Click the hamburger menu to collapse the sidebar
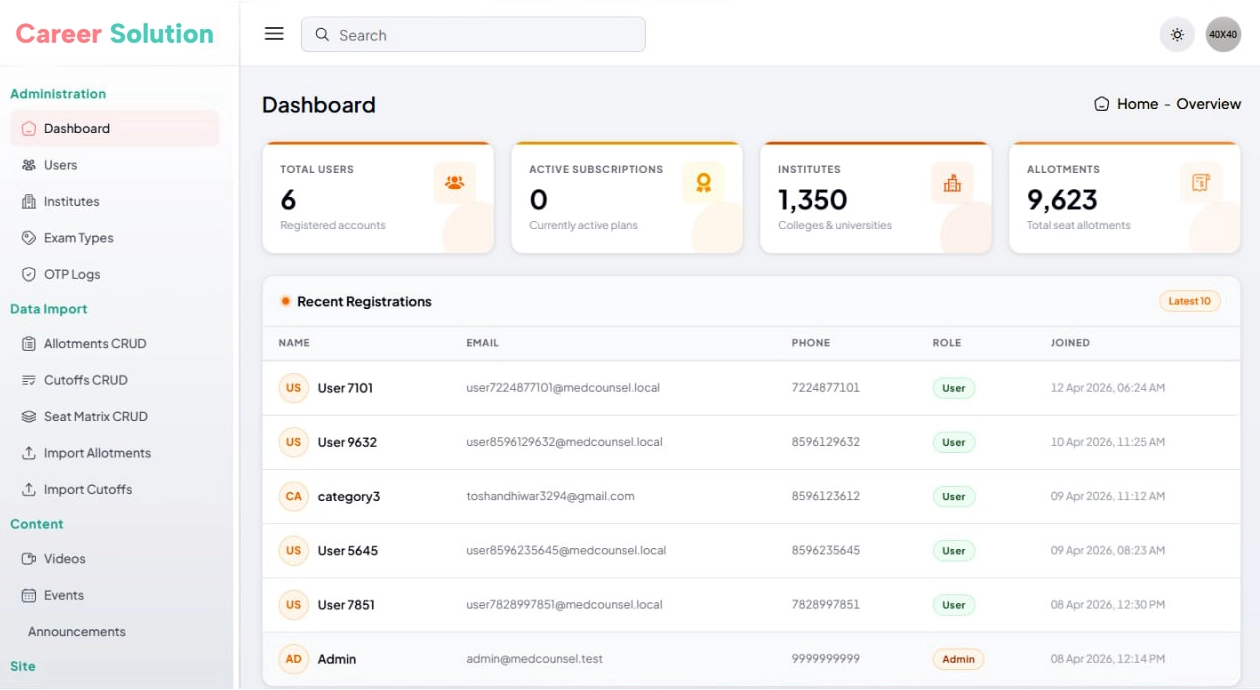The width and height of the screenshot is (1260, 690). pos(272,33)
